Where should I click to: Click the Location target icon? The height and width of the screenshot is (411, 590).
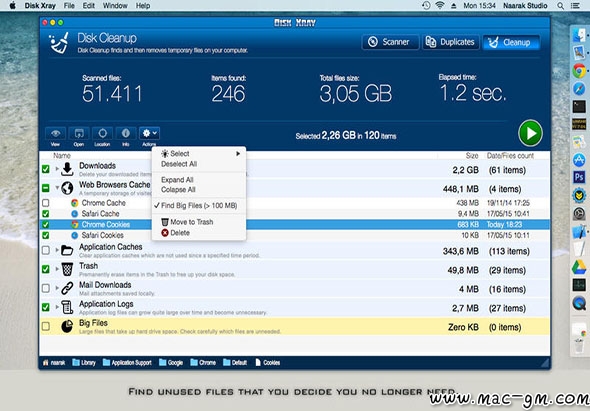(x=102, y=133)
